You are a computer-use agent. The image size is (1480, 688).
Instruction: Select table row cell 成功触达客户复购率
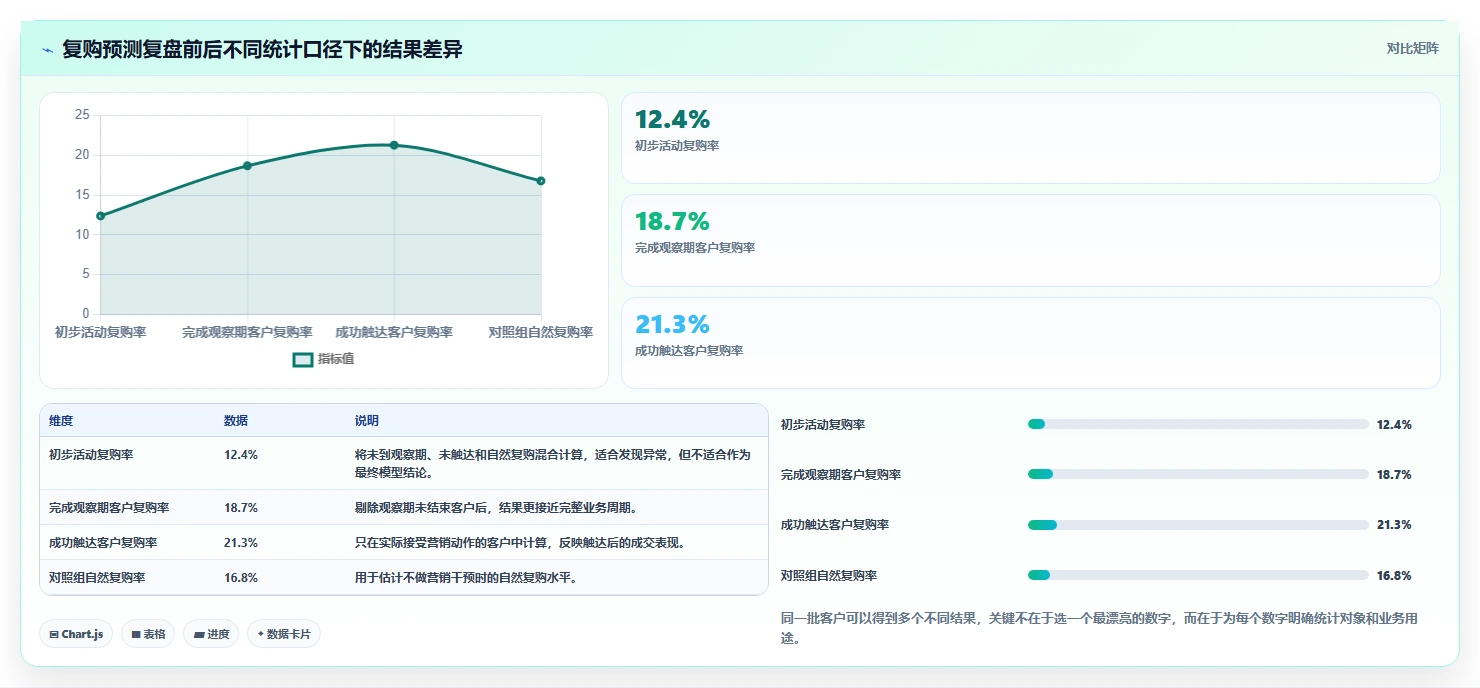(103, 542)
